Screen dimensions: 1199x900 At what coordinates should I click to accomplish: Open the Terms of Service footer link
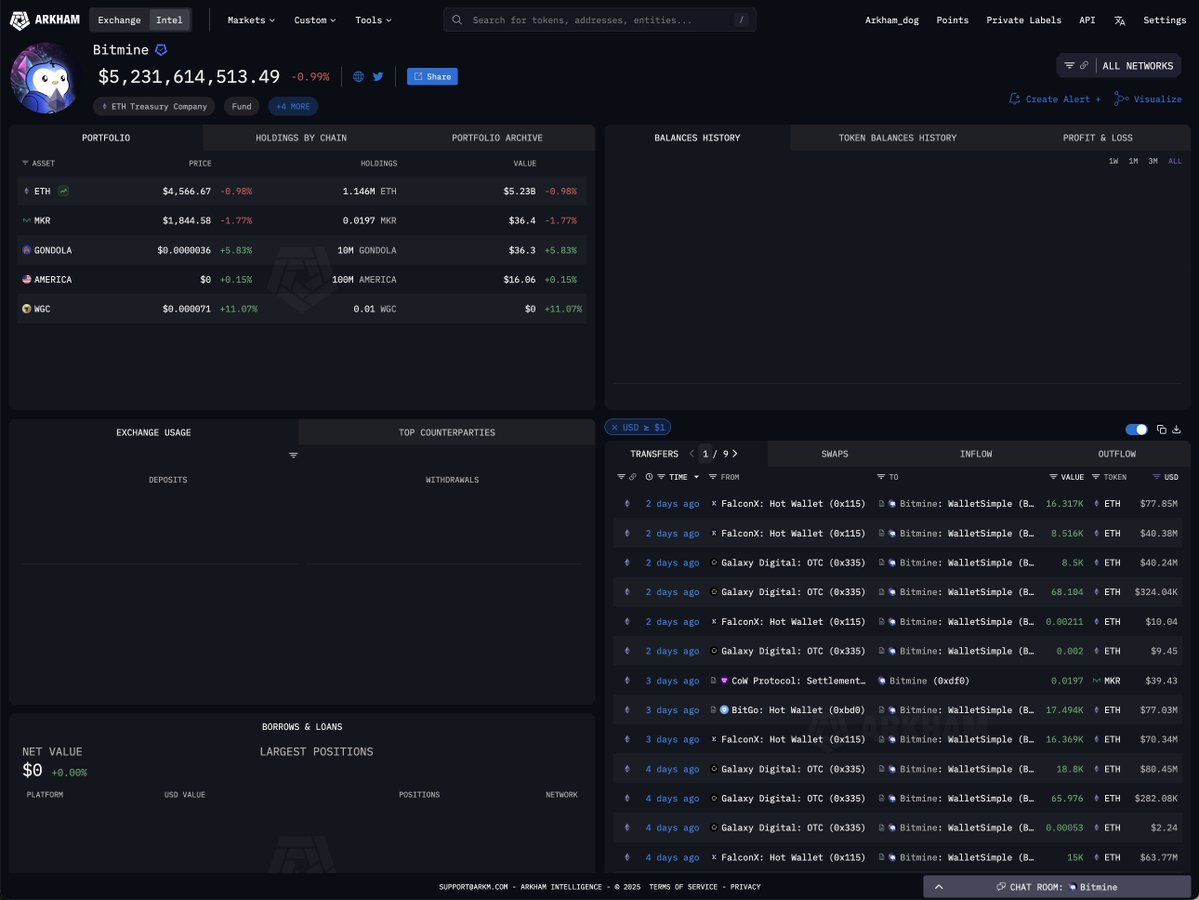[683, 887]
